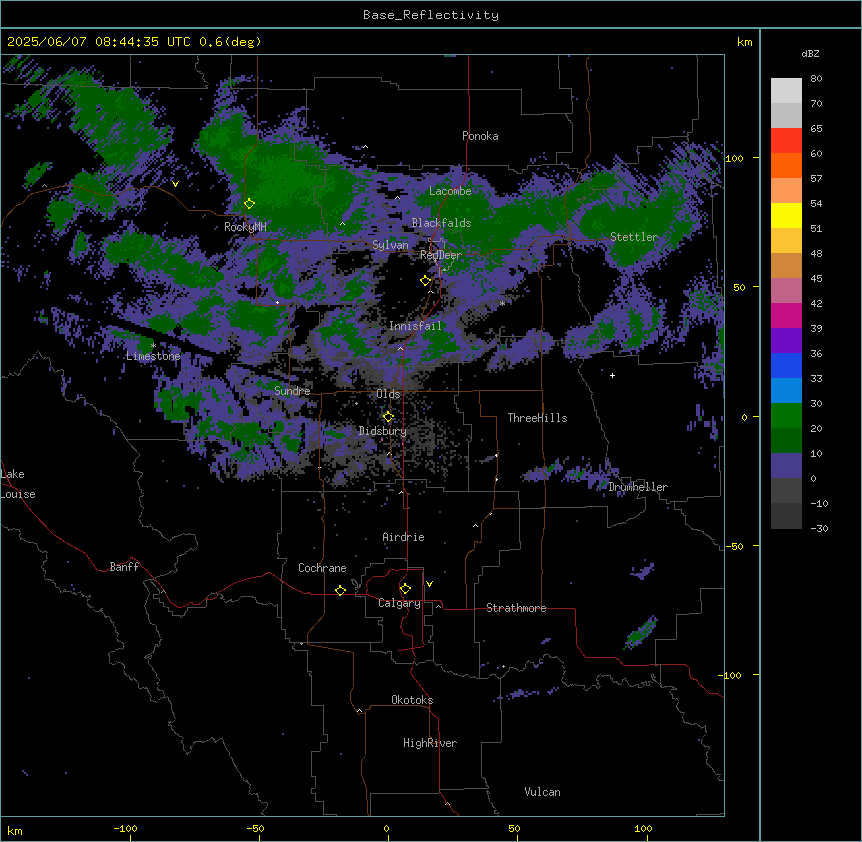Select the Didsbury label
Screen dimensions: 862x842
(383, 431)
